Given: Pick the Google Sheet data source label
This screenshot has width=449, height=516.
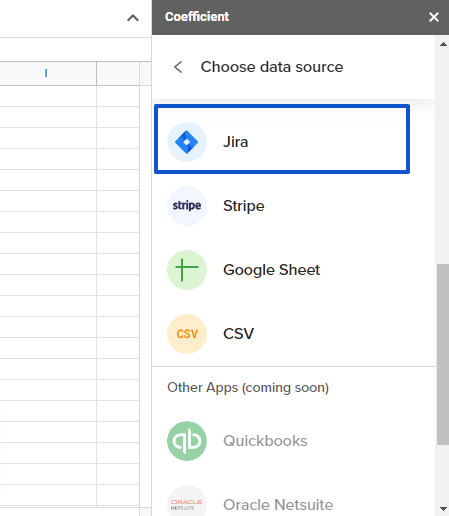Looking at the screenshot, I should 271,270.
